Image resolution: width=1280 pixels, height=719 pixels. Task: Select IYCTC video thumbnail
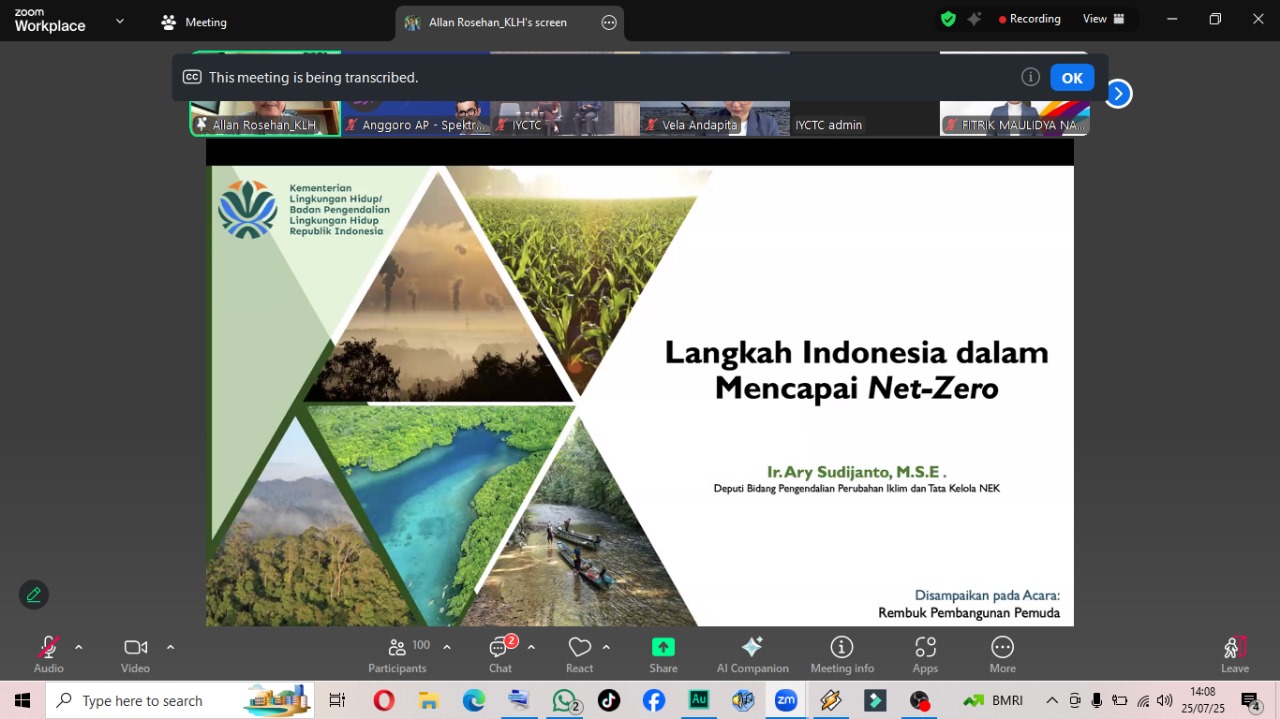tap(565, 118)
